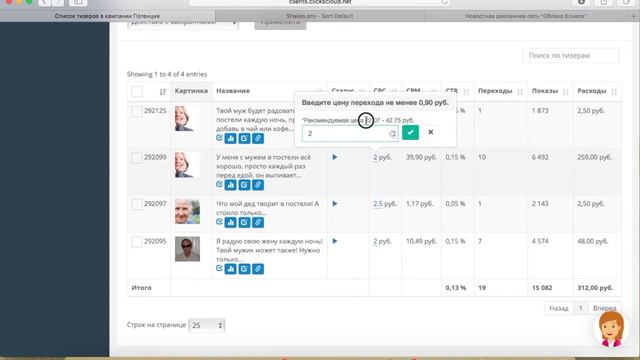Click chain link icon for teaser 292097
Image resolution: width=640 pixels, height=360 pixels.
click(x=258, y=222)
